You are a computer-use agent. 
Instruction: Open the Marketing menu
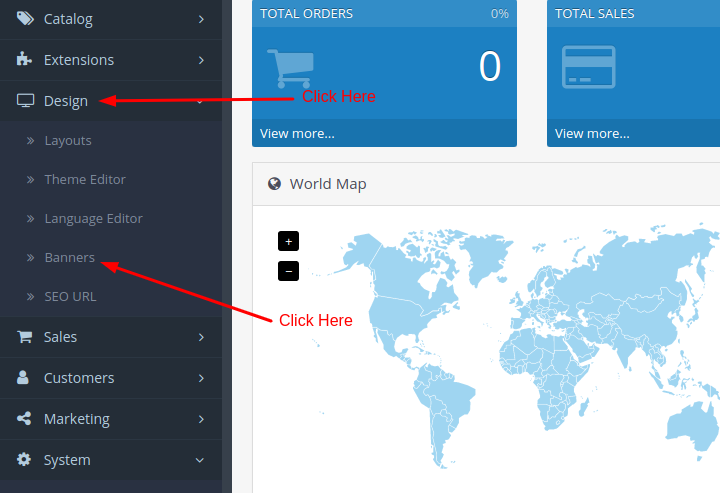click(111, 419)
